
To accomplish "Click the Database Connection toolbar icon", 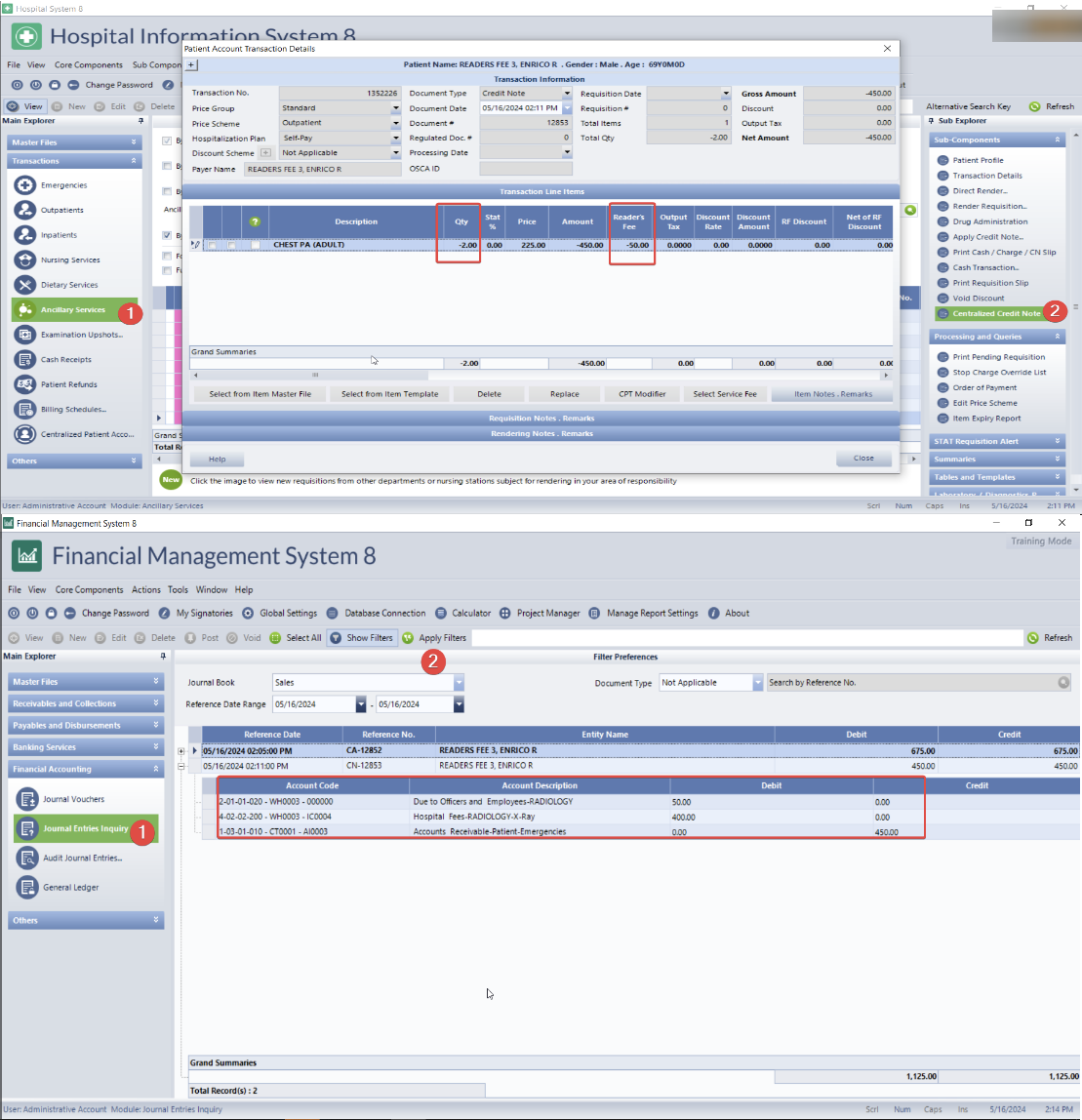I will tap(334, 614).
